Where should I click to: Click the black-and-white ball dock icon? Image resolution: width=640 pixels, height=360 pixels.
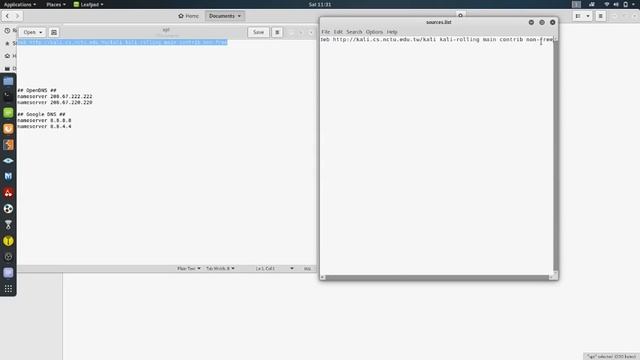tap(8, 209)
